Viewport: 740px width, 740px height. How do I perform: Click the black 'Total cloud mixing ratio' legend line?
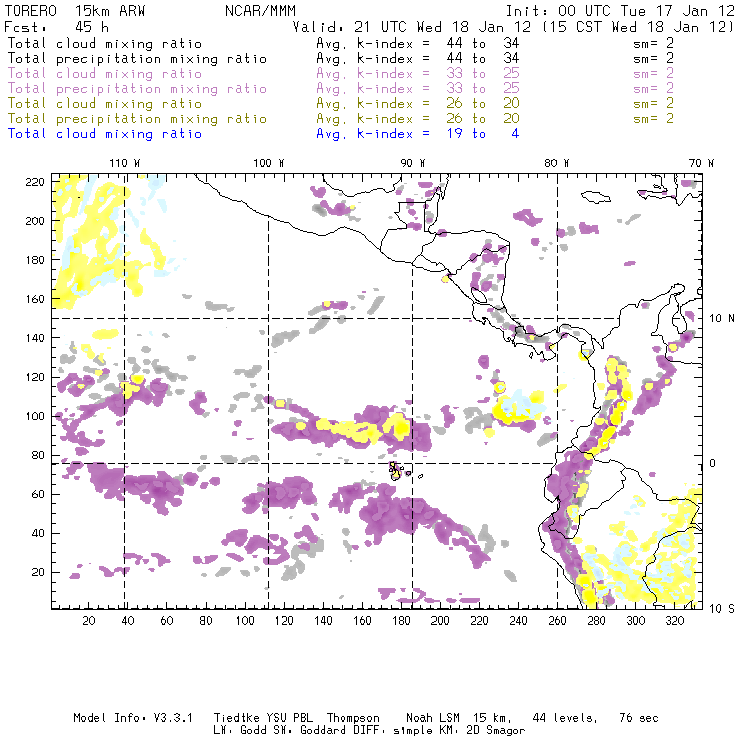[x=105, y=43]
